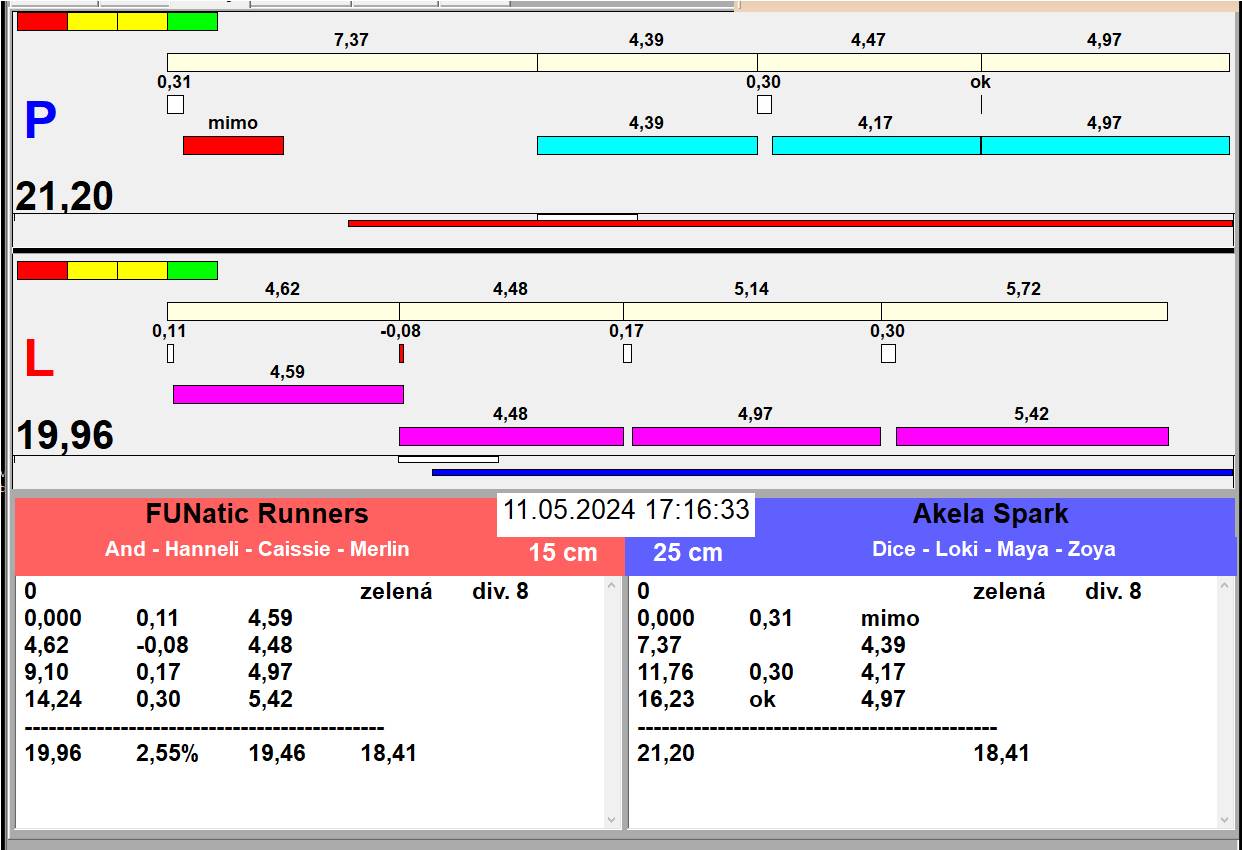Click the timestamp 11.05.2024 17:16:33
The height and width of the screenshot is (850, 1242).
tap(626, 510)
